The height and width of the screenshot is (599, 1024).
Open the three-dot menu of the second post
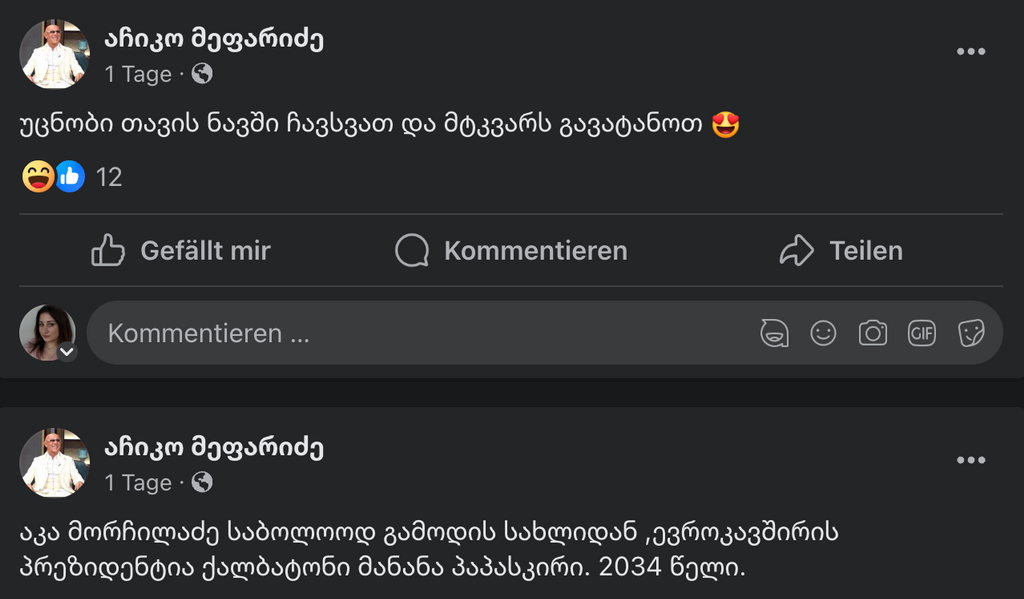[x=970, y=459]
